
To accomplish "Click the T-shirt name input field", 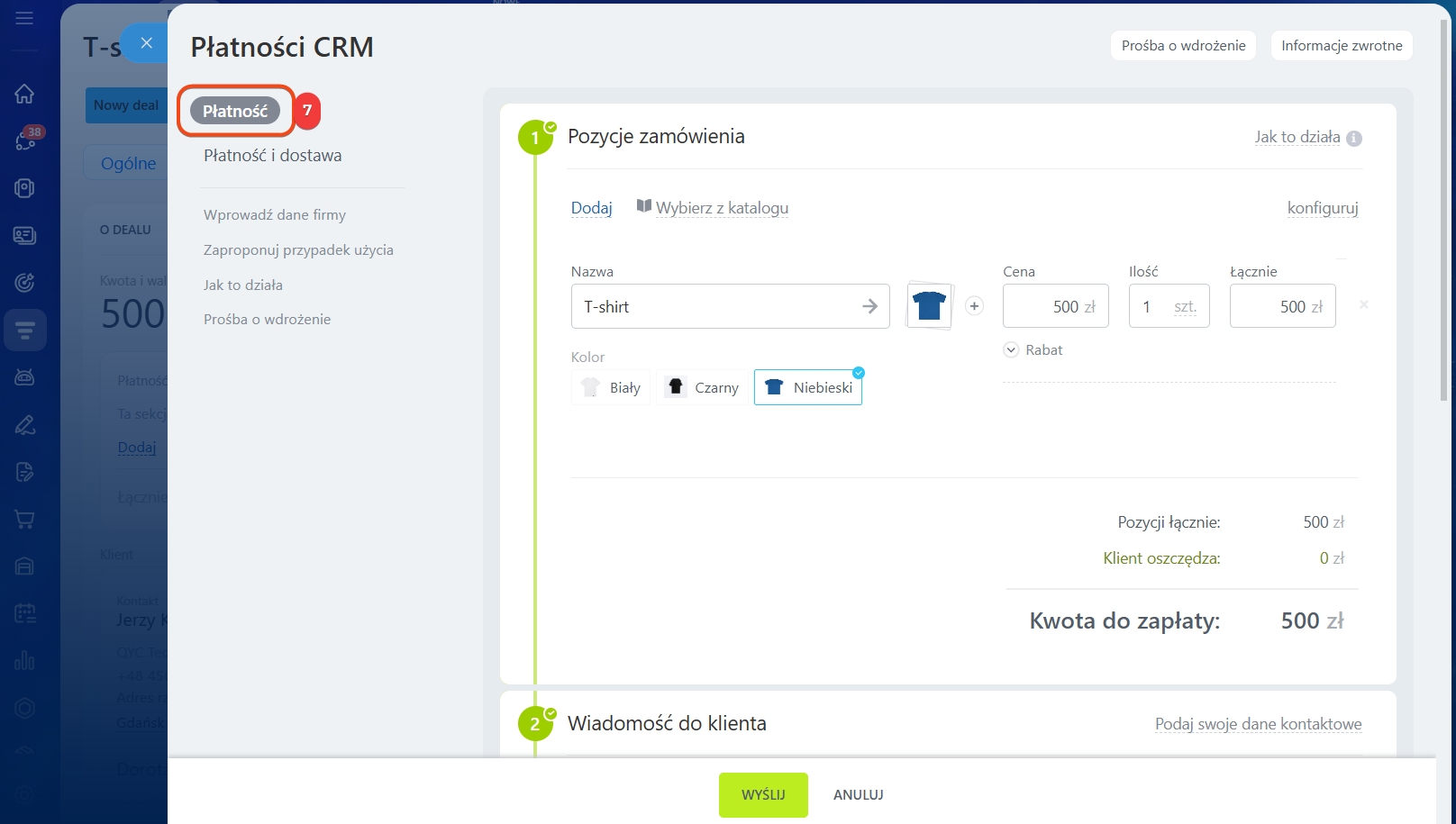I will pos(731,306).
